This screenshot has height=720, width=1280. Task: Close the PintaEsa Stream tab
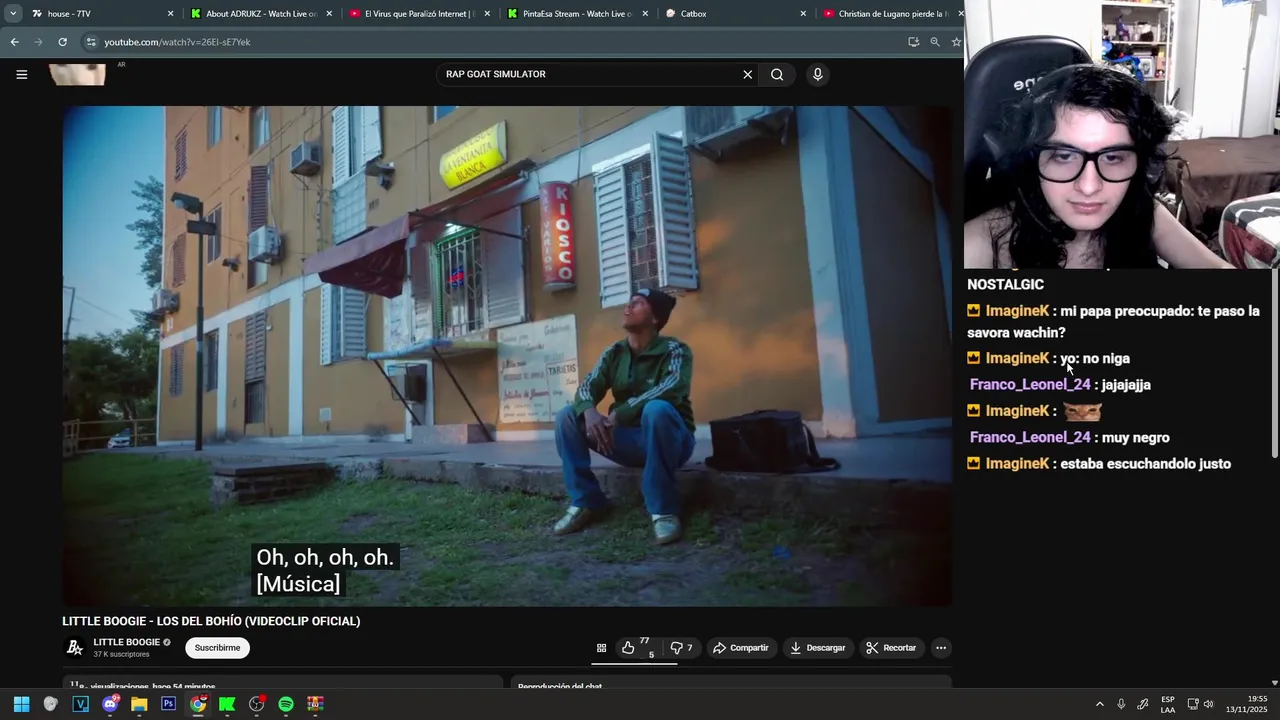click(x=645, y=14)
